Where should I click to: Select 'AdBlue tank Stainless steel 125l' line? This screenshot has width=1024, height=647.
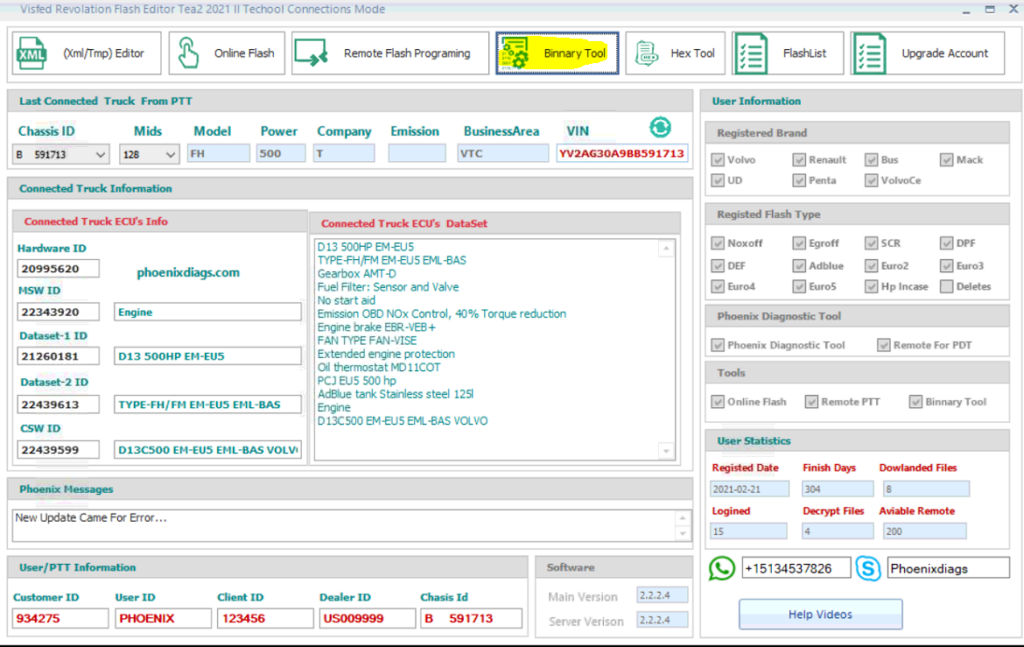[396, 394]
